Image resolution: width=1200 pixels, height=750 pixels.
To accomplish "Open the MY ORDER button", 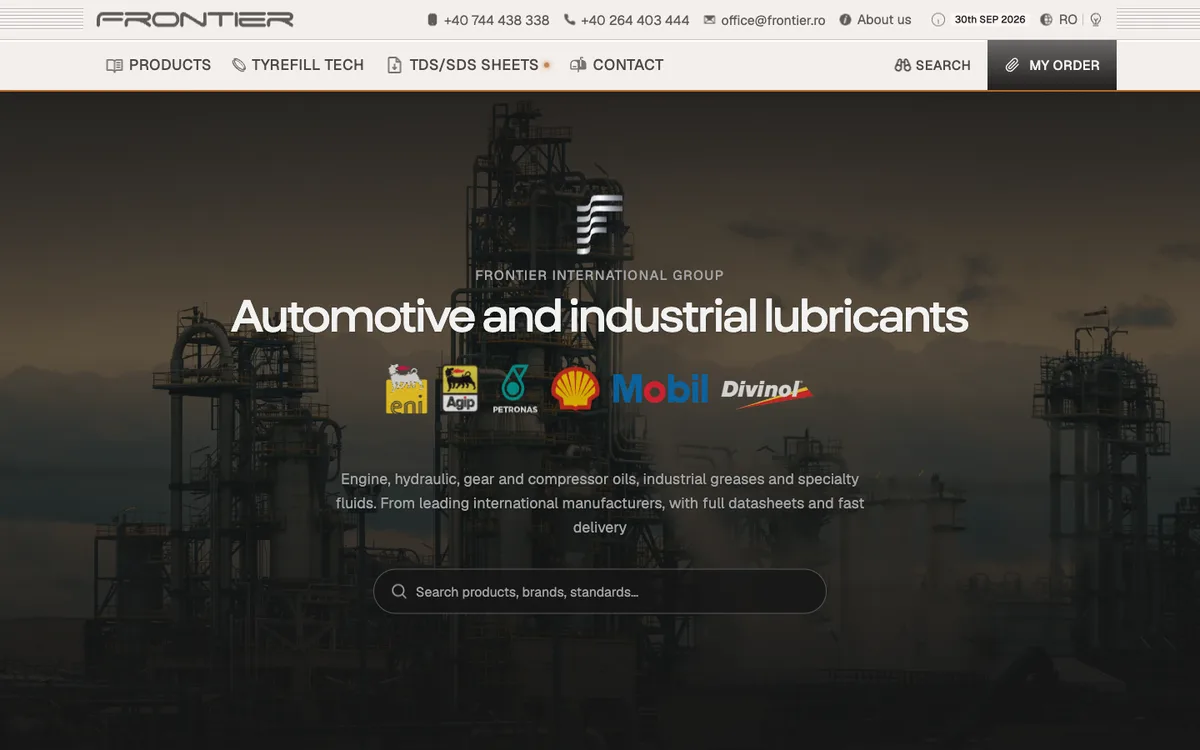I will point(1052,65).
